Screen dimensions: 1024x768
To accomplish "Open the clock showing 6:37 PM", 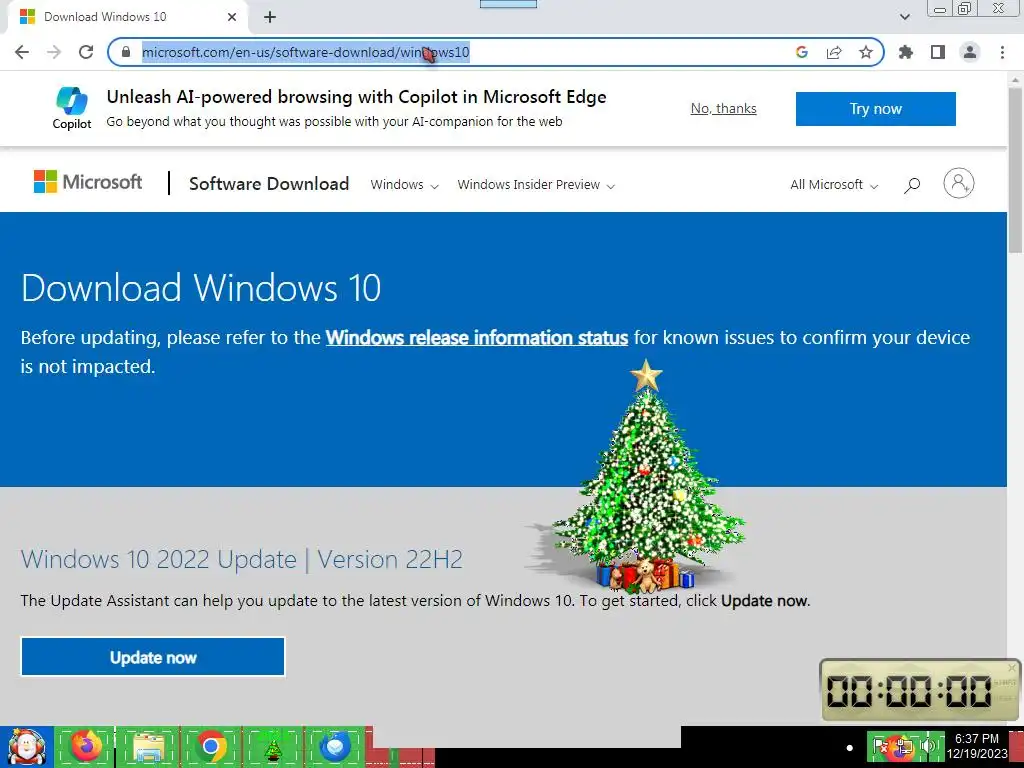I will tap(977, 746).
